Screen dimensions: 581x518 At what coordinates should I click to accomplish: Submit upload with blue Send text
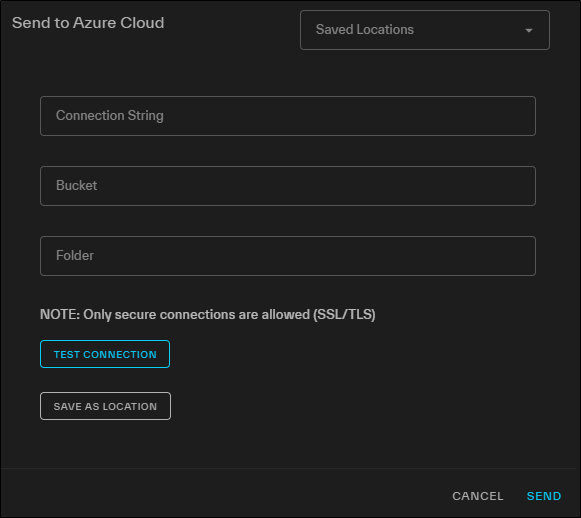(544, 496)
